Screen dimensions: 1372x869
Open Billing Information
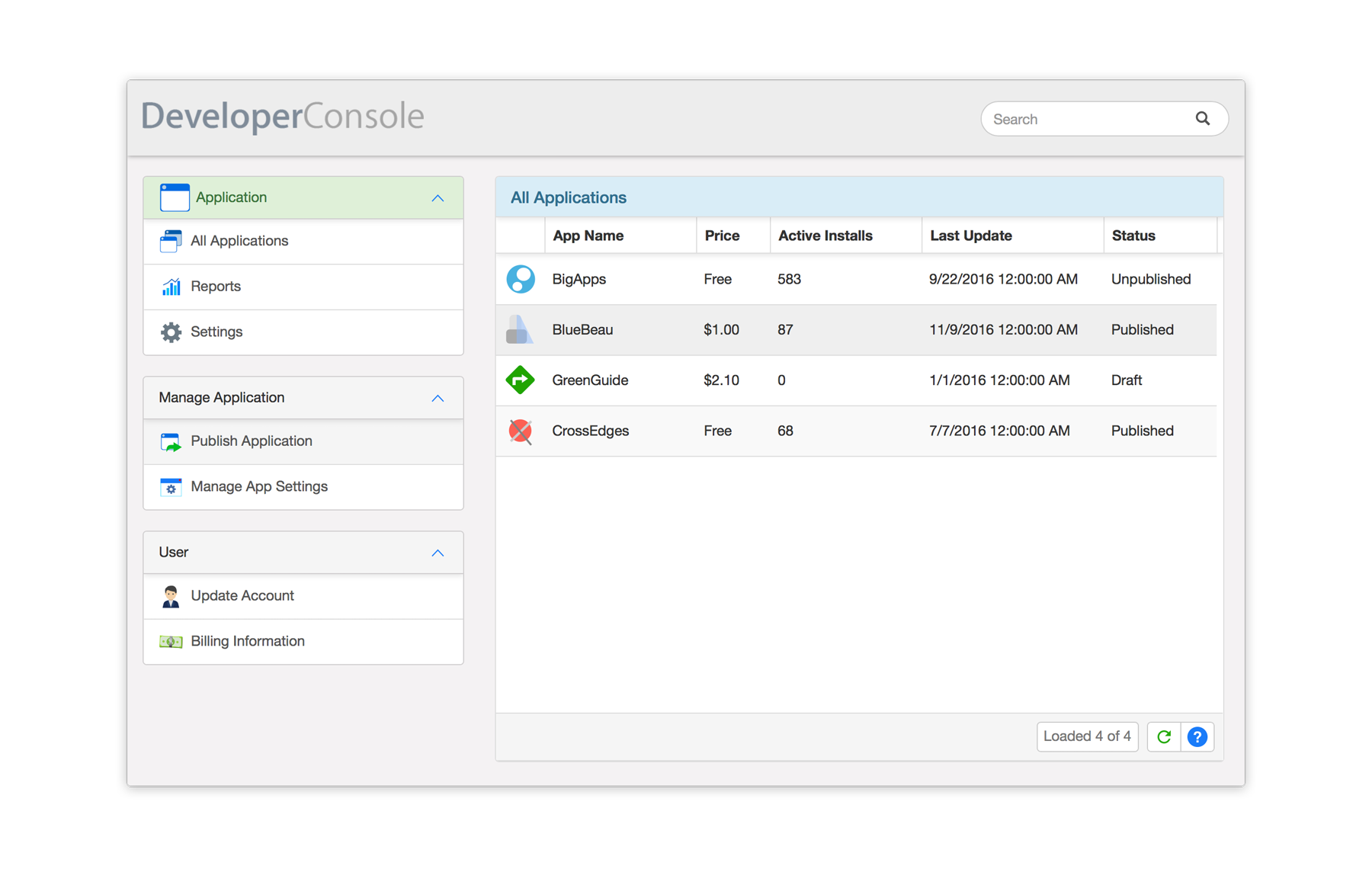point(247,642)
